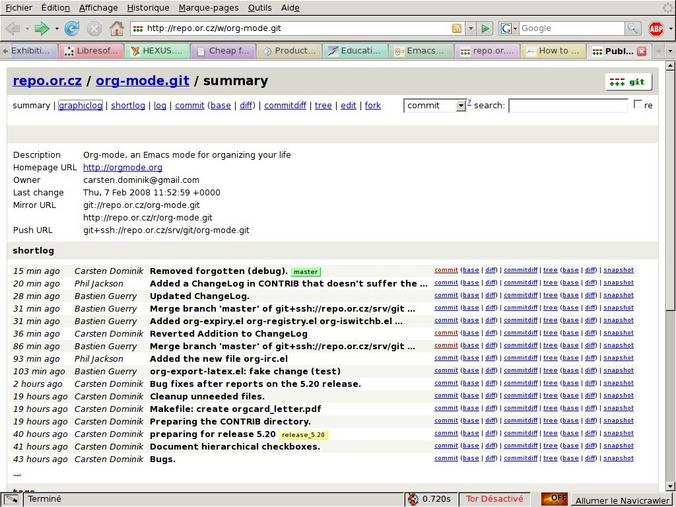Open commit link for 'Updated ChangeLog.' row

(446, 295)
